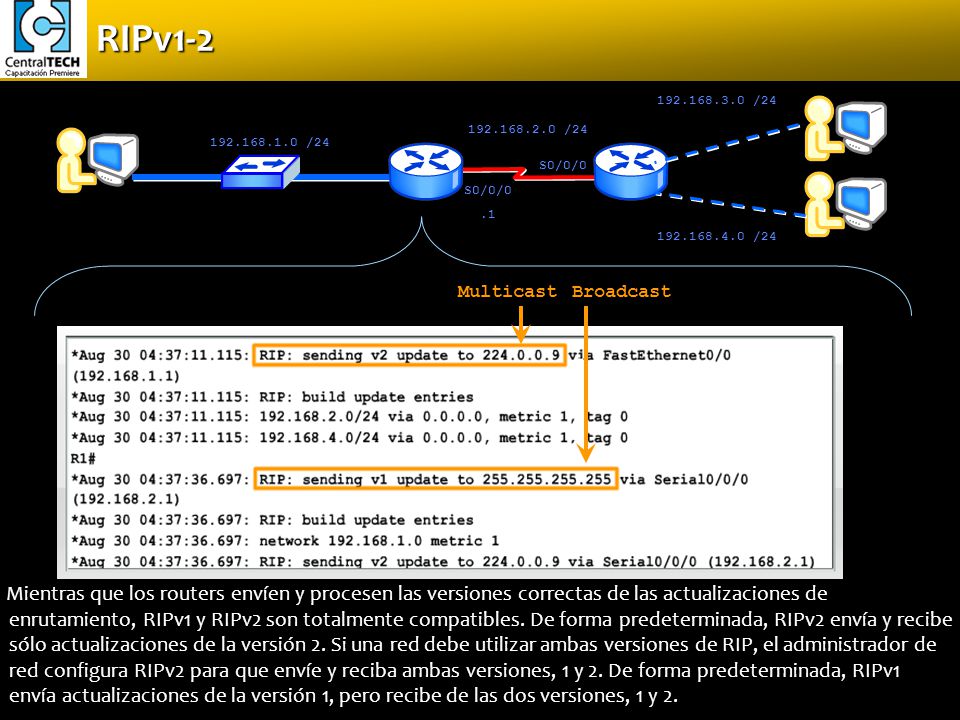This screenshot has width=960, height=720.
Task: Click the '192.168.2.0/24 via 0.0.0.0' line
Action: (350, 417)
